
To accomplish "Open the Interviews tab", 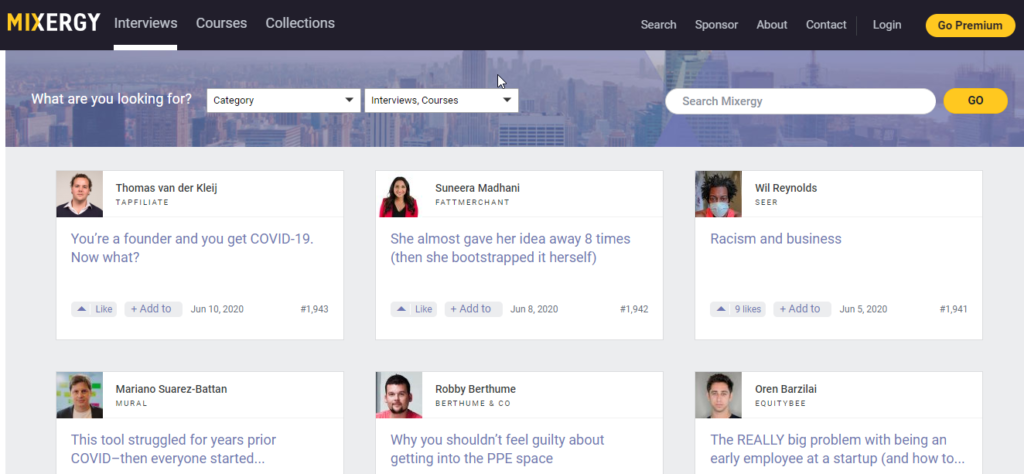I will pyautogui.click(x=146, y=23).
